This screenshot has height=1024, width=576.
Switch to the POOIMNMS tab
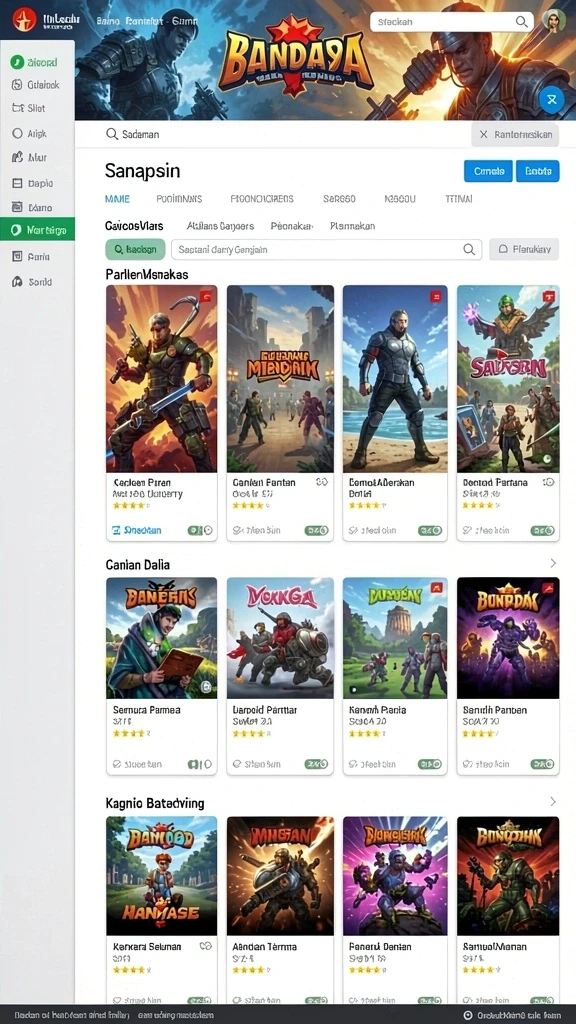pyautogui.click(x=180, y=199)
